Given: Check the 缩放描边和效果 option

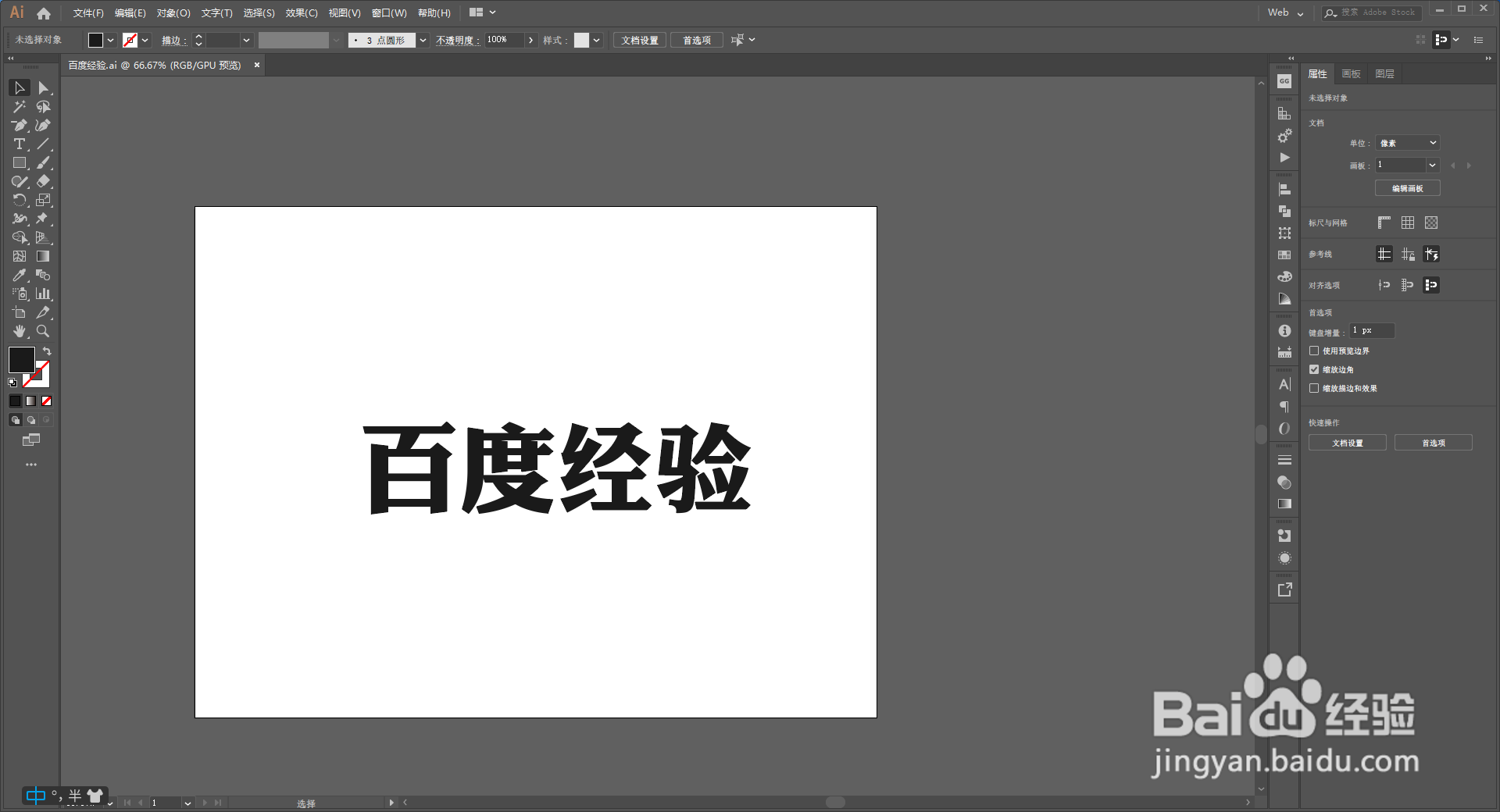Looking at the screenshot, I should pos(1314,388).
